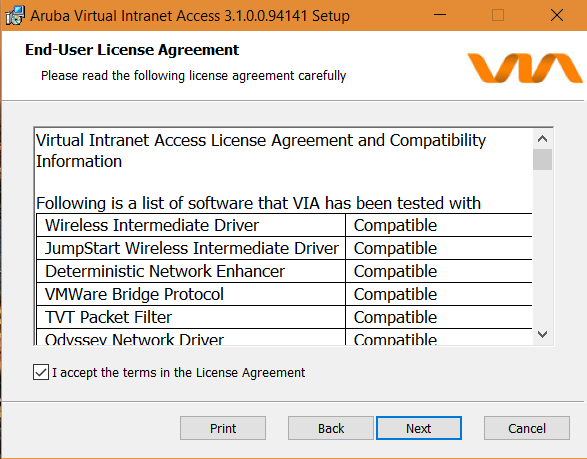Click the TVT Packet Filter row
The image size is (587, 459).
tap(284, 317)
